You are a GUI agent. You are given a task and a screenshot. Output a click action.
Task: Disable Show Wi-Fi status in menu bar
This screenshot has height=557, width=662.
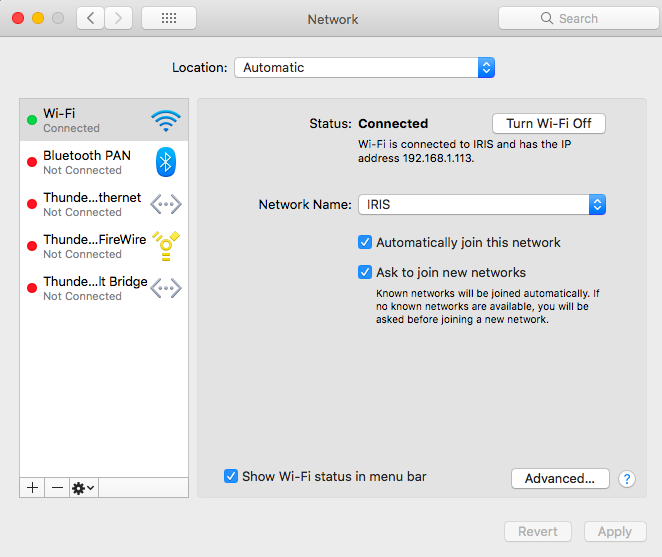click(231, 476)
